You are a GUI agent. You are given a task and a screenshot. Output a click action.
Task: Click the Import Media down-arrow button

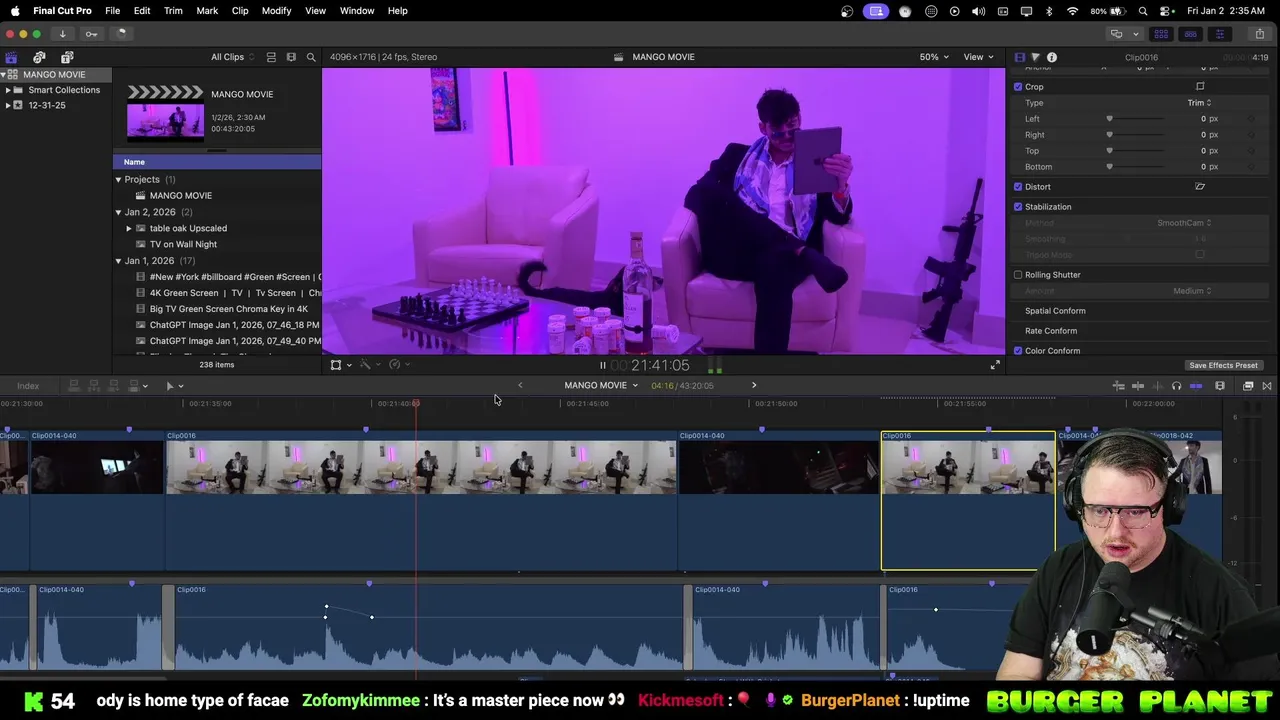tap(62, 33)
